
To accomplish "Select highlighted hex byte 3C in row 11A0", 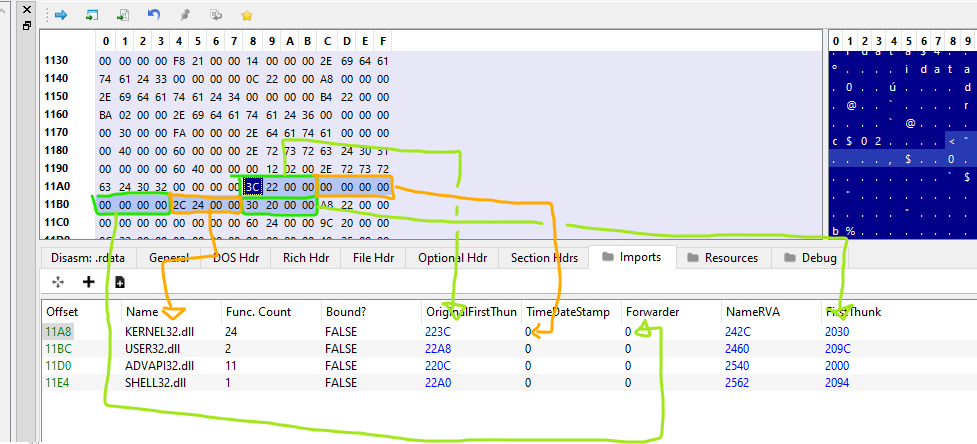I will (x=252, y=186).
